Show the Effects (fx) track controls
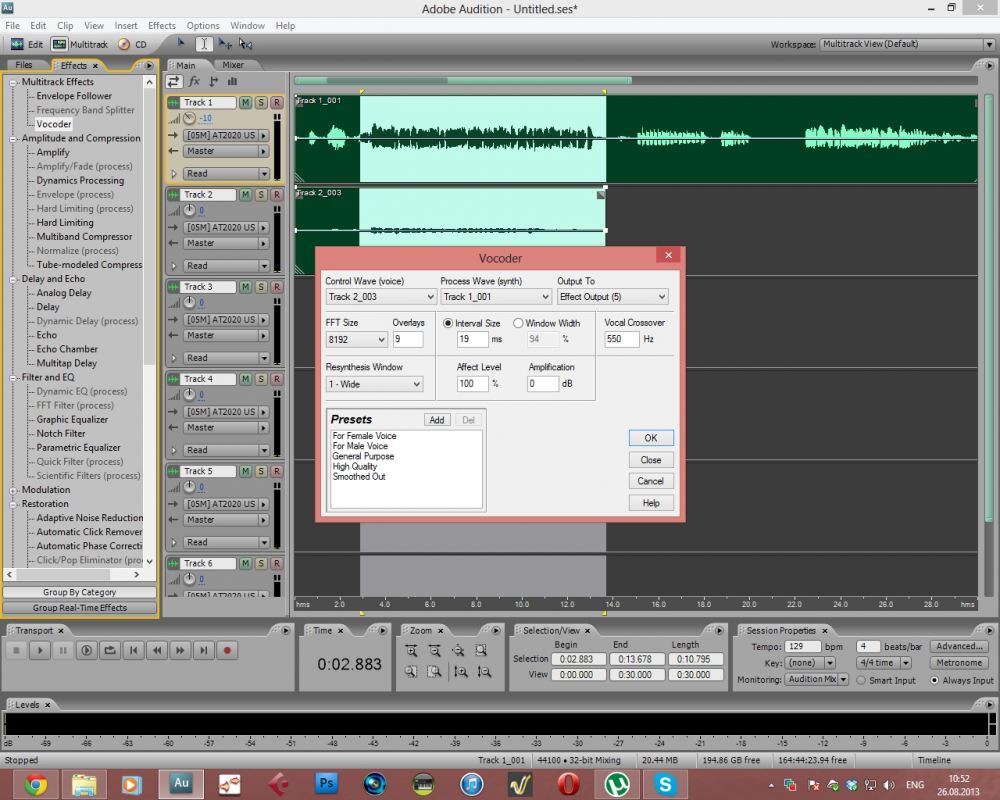The image size is (1000, 800). [194, 81]
